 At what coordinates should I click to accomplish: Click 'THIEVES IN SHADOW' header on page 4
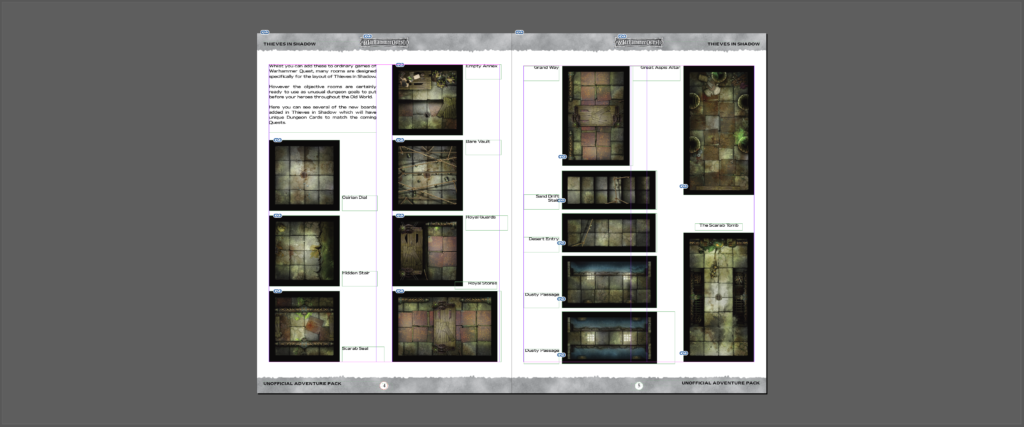[x=289, y=44]
